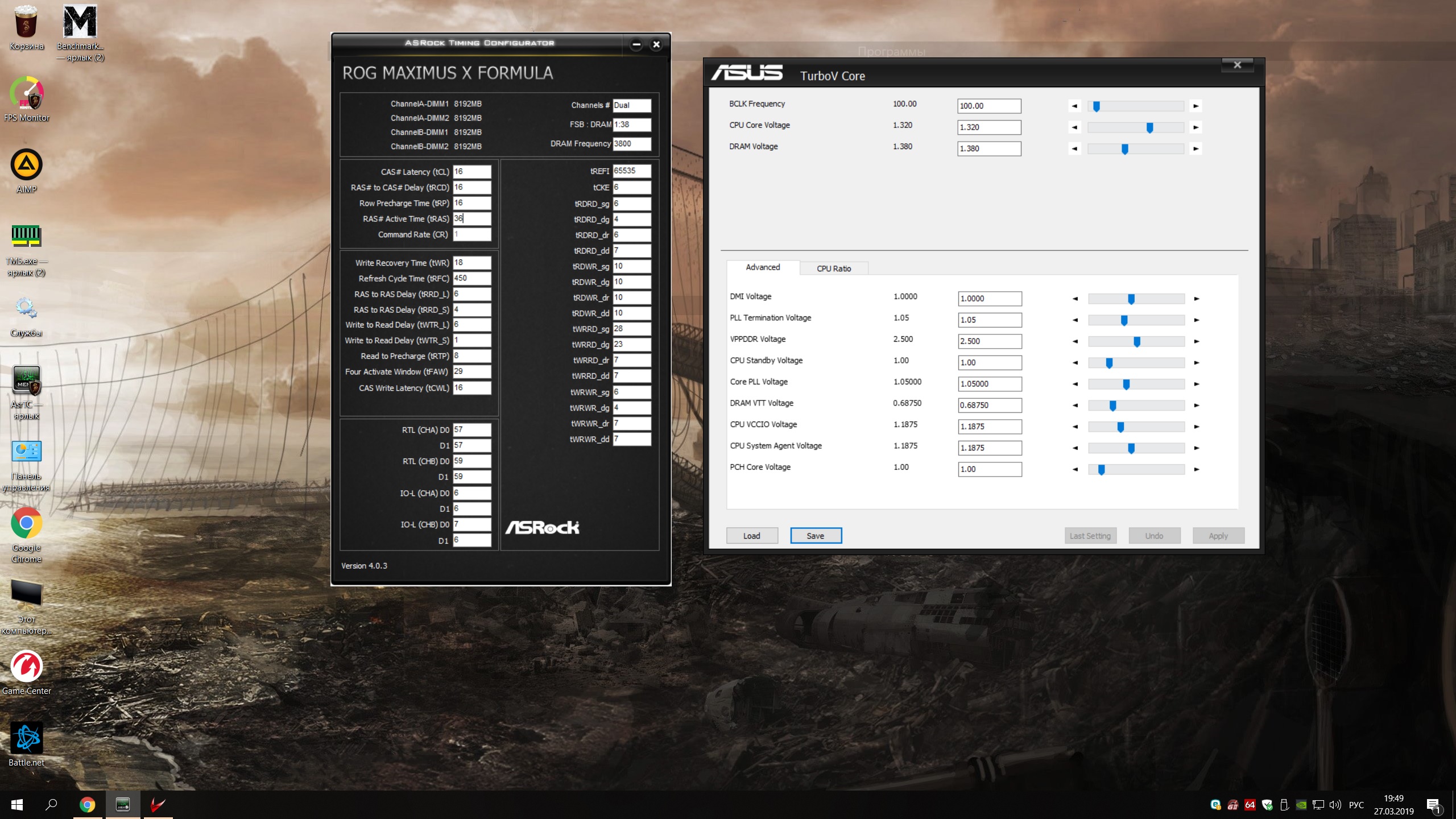Launch the FPS Monitor desktop icon

pos(26,94)
